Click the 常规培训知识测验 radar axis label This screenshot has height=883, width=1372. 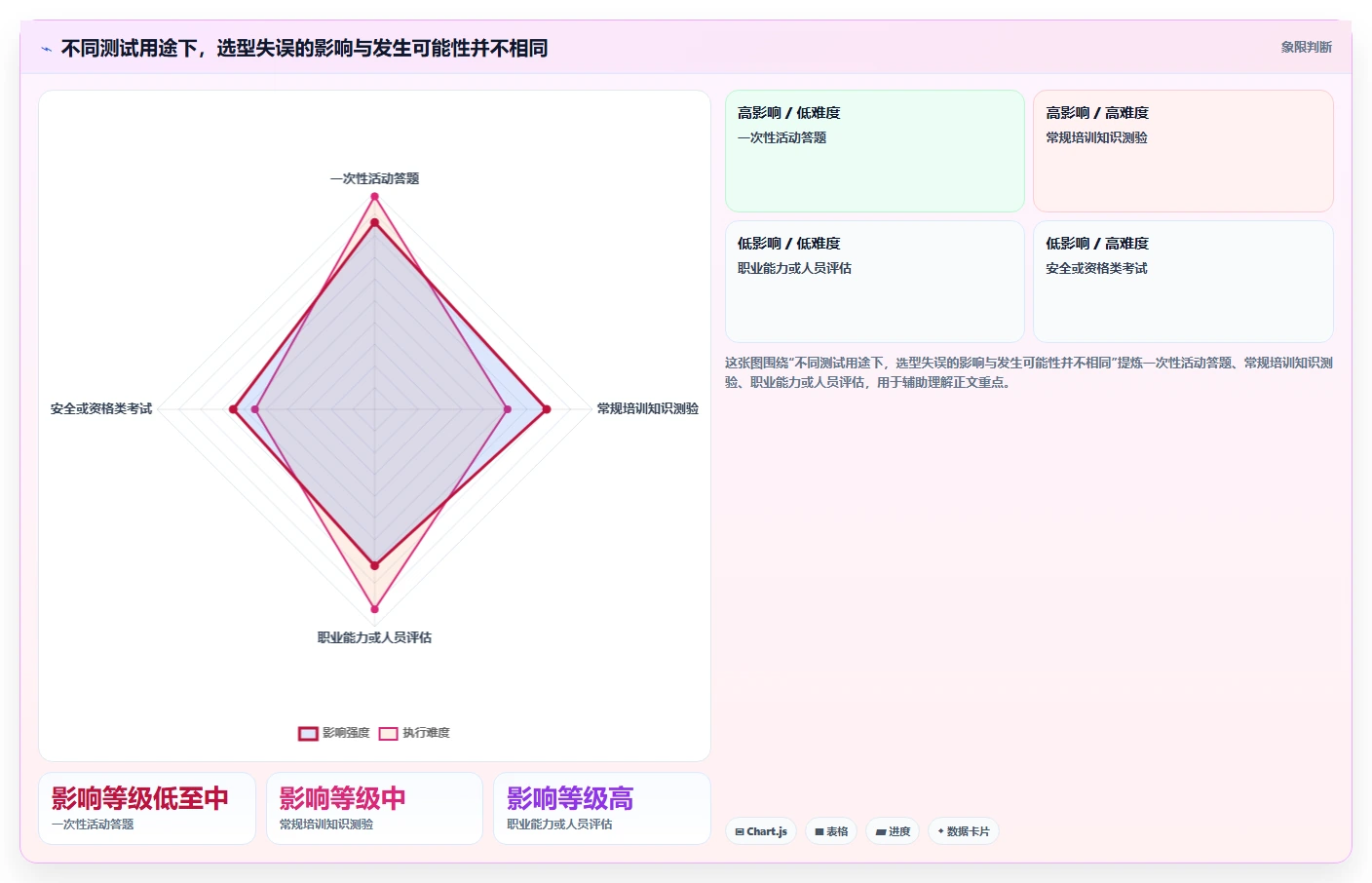click(x=648, y=408)
